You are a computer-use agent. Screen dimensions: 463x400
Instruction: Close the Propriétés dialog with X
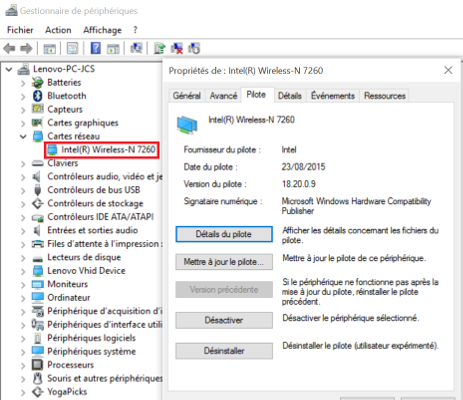click(448, 70)
